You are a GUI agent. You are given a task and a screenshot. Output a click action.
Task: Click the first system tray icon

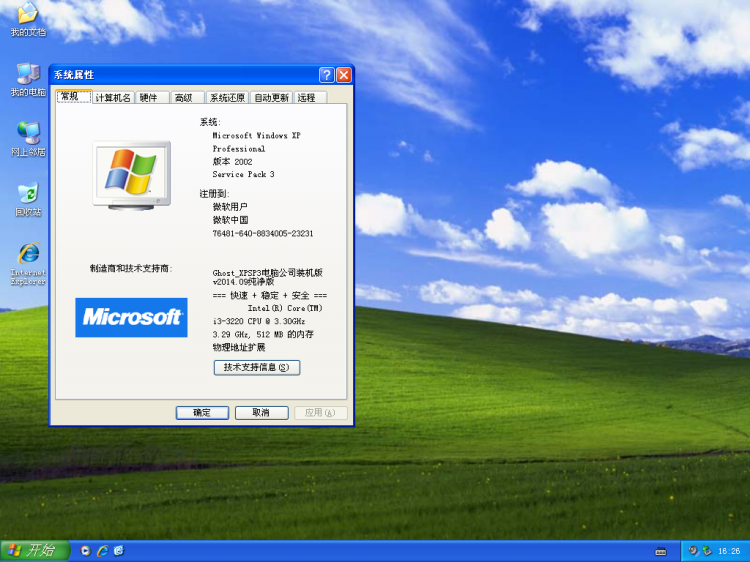pyautogui.click(x=693, y=551)
